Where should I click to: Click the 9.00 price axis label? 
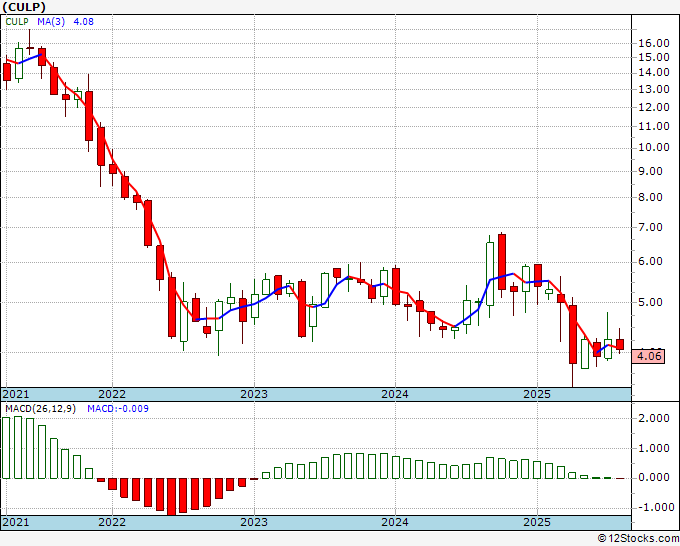(650, 171)
